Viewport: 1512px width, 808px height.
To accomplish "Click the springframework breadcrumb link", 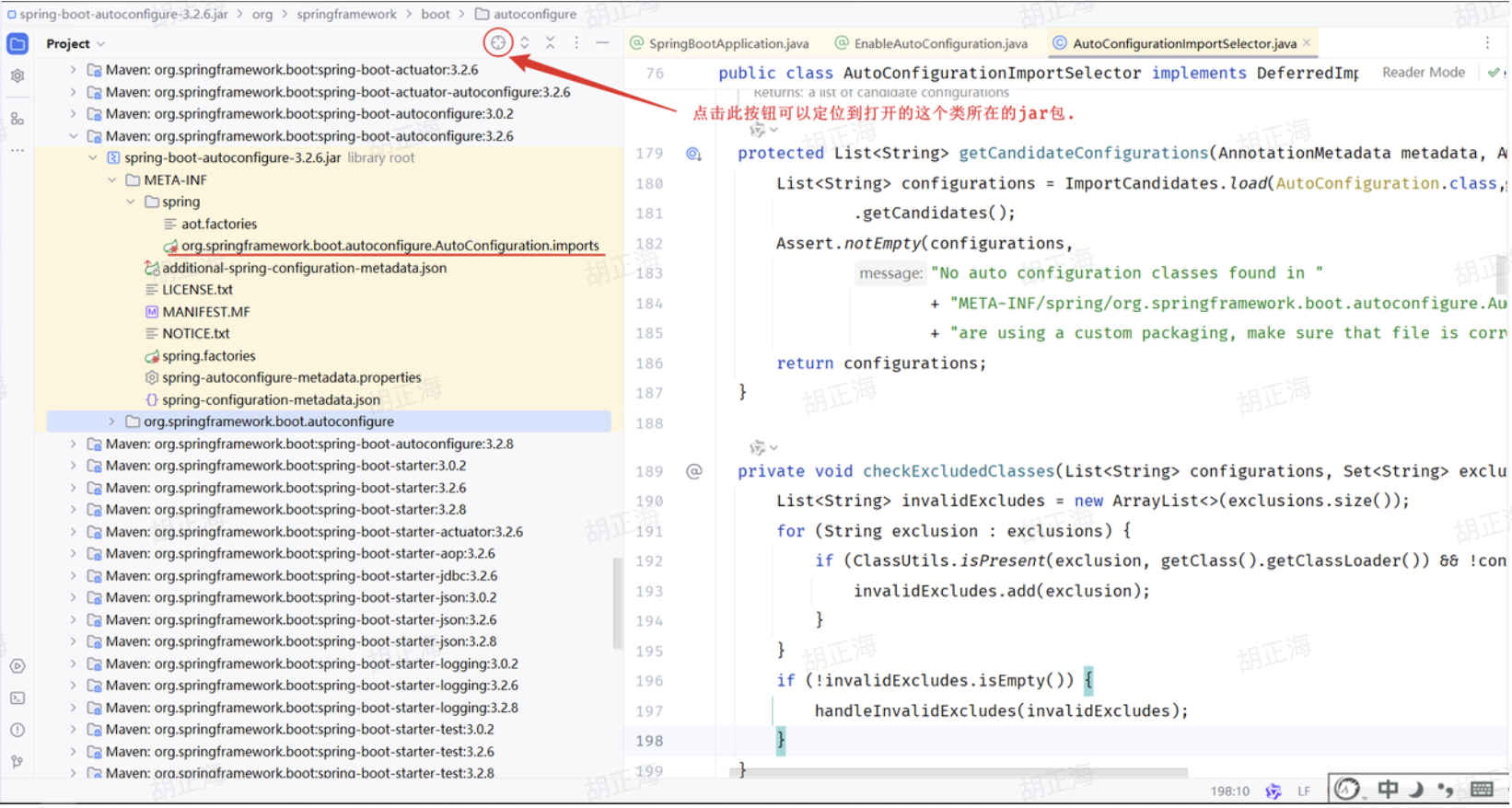I will point(346,14).
